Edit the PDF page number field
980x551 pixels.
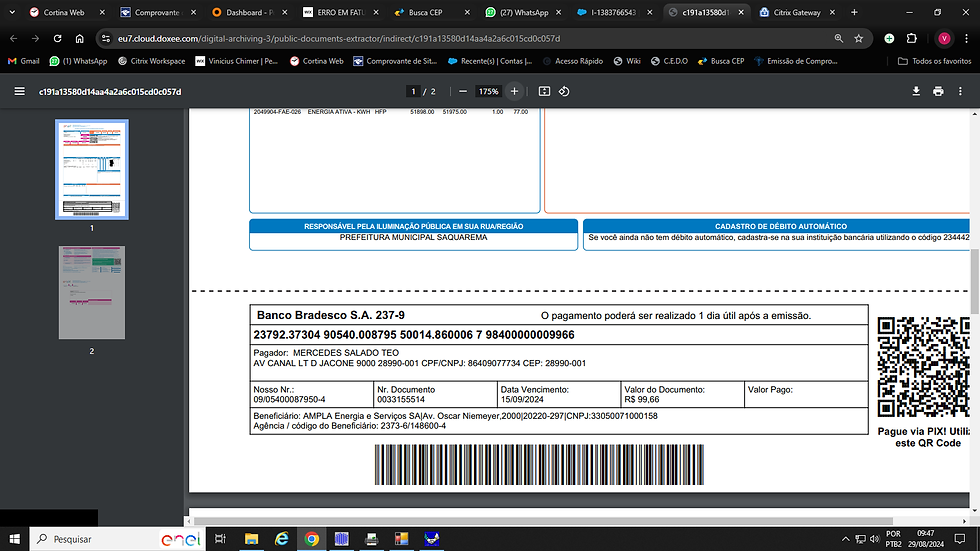[412, 91]
